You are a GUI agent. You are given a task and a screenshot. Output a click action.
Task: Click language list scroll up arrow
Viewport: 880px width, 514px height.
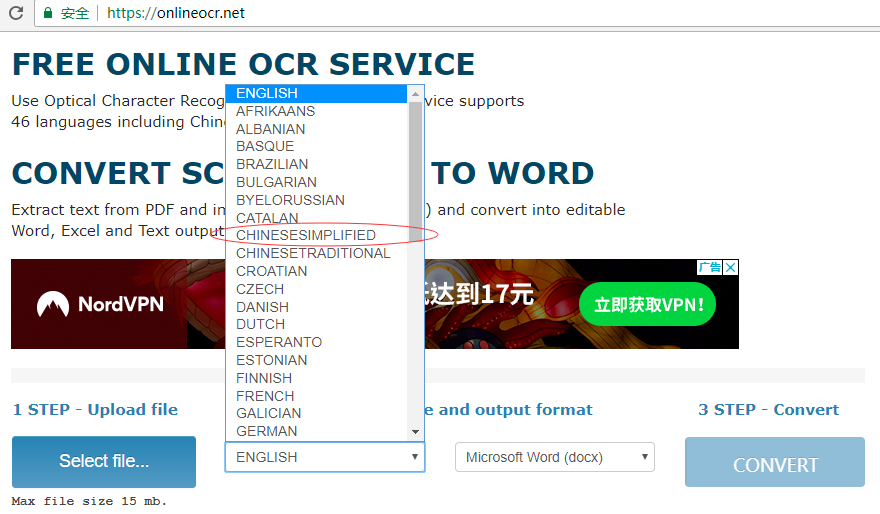tap(416, 93)
